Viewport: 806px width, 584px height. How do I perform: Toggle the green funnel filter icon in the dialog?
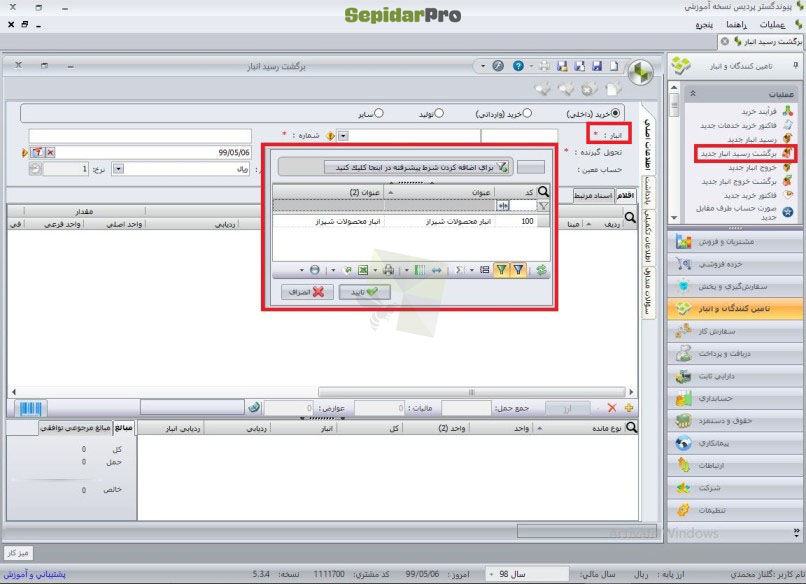coord(501,270)
